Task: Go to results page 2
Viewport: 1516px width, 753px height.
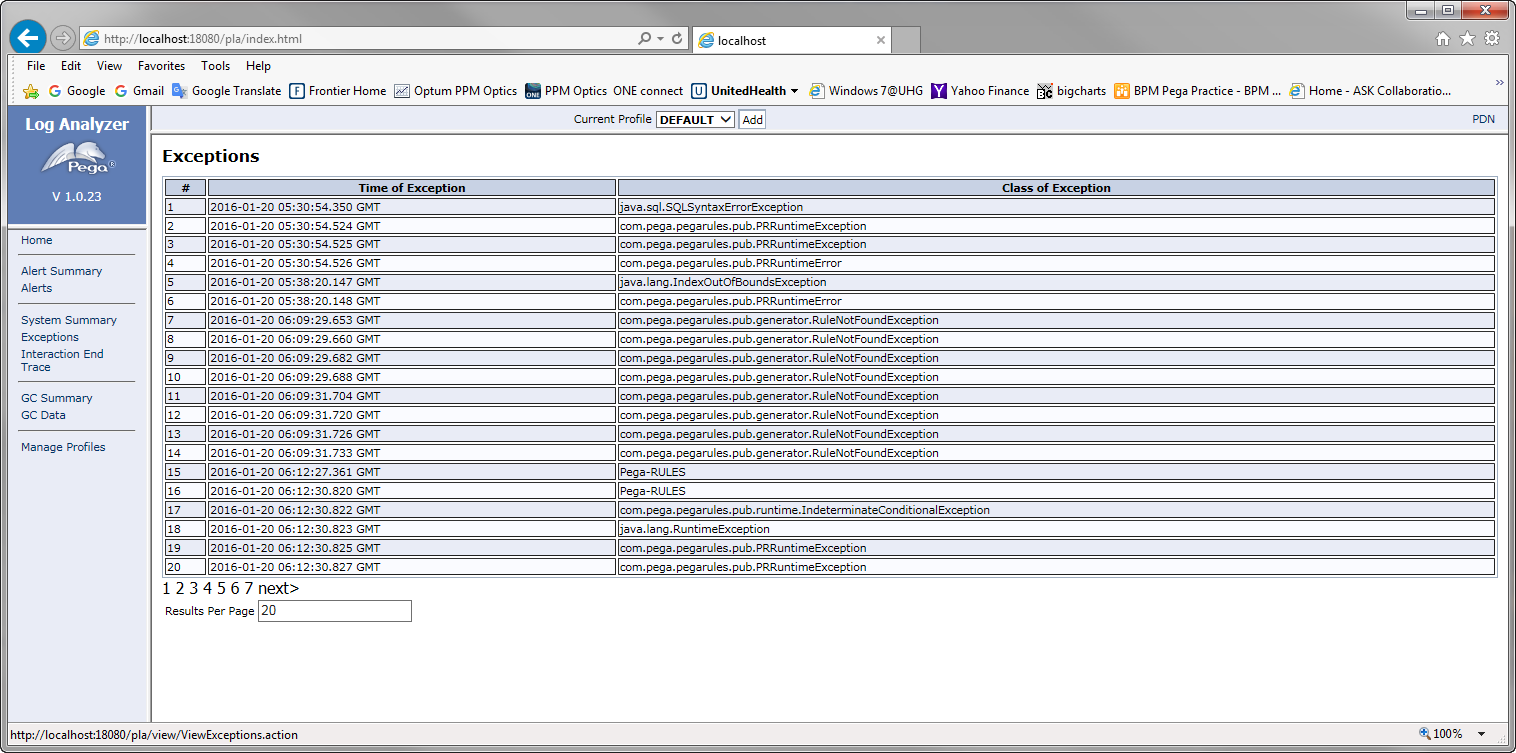Action: (x=180, y=588)
